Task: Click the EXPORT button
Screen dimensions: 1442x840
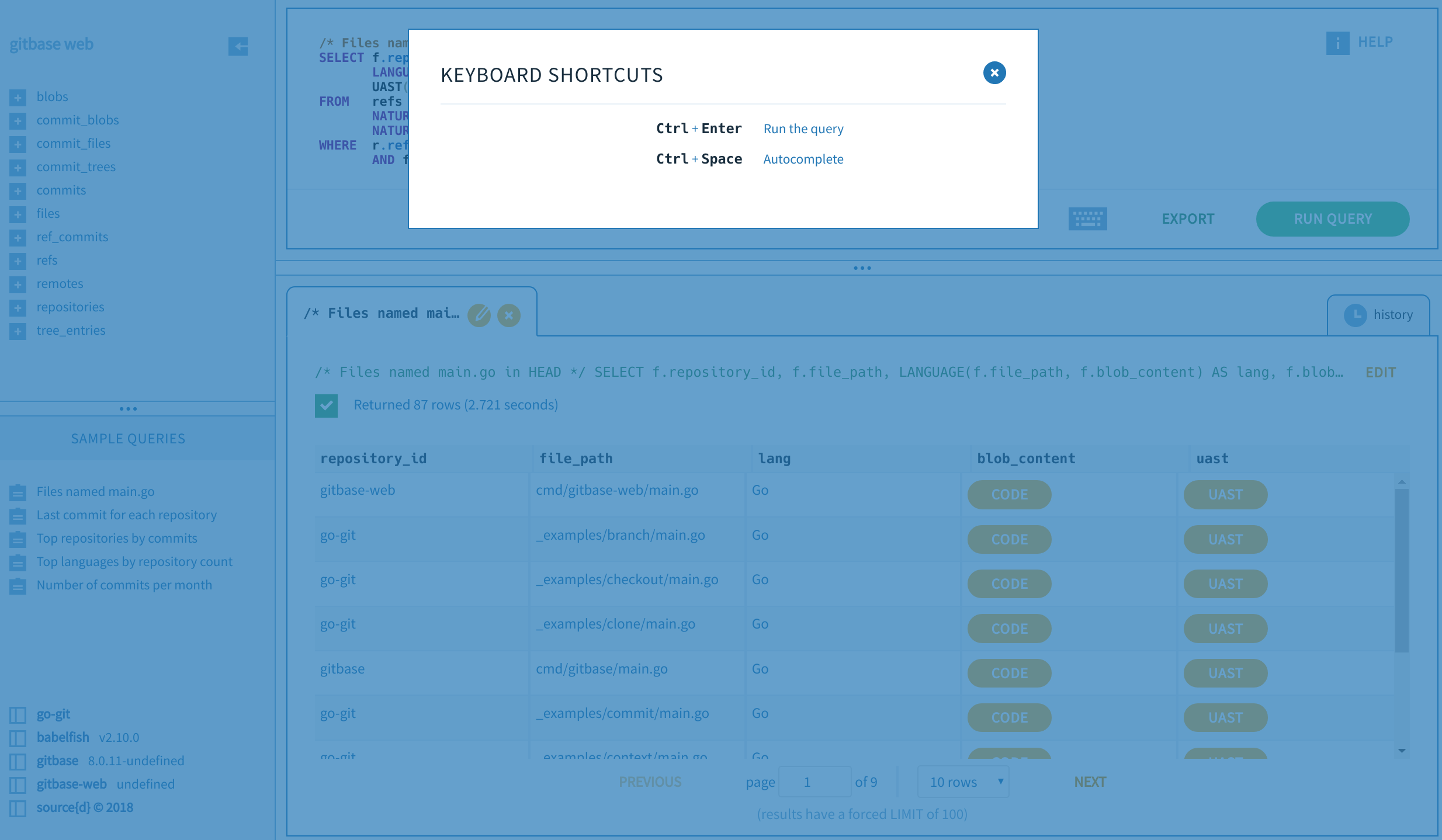Action: click(x=1187, y=219)
